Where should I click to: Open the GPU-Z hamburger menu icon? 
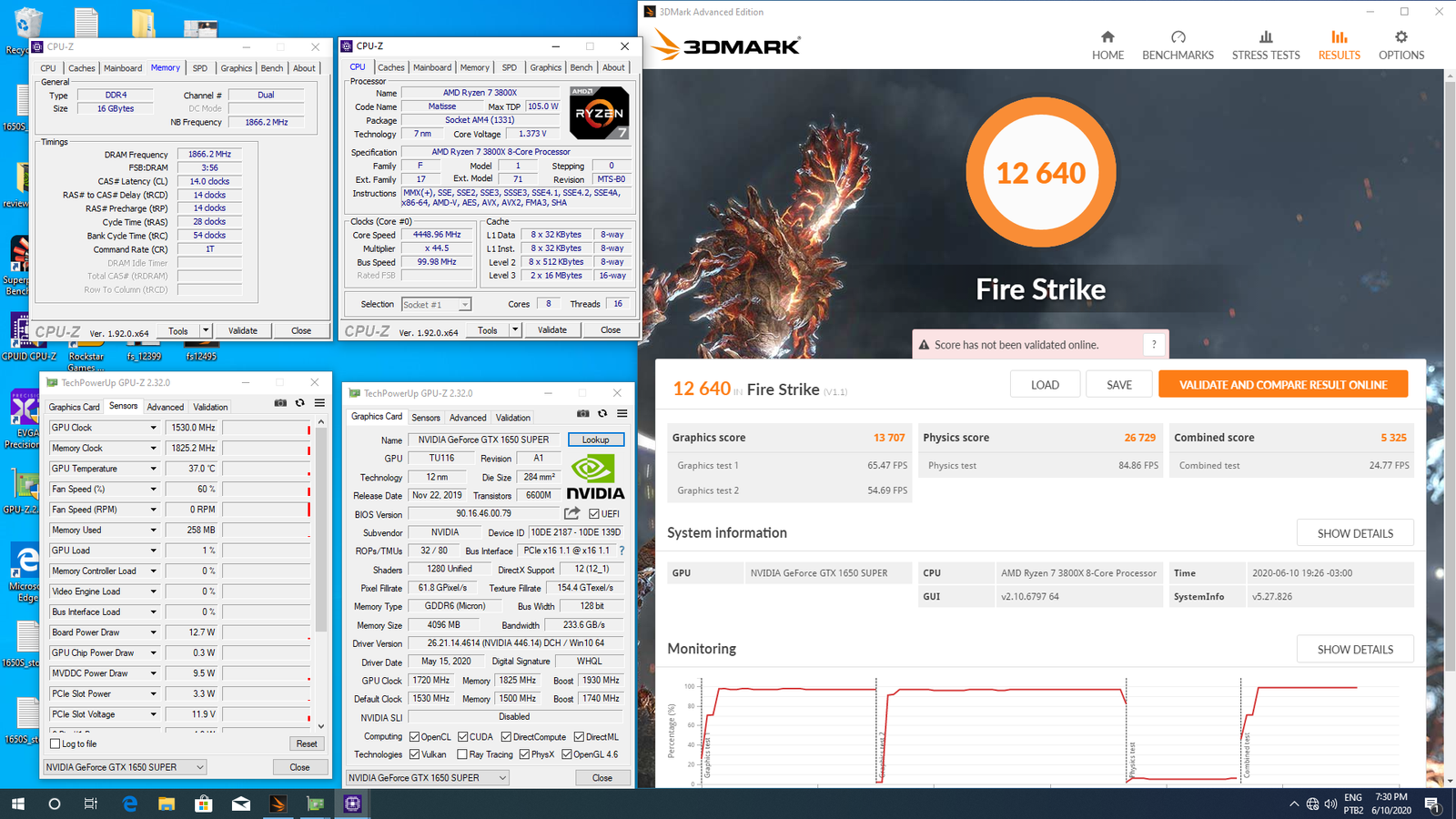coord(319,403)
